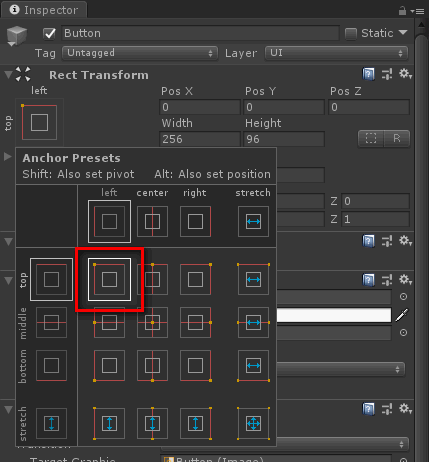
Task: Open Rect Transform gear settings menu
Action: coord(405,74)
